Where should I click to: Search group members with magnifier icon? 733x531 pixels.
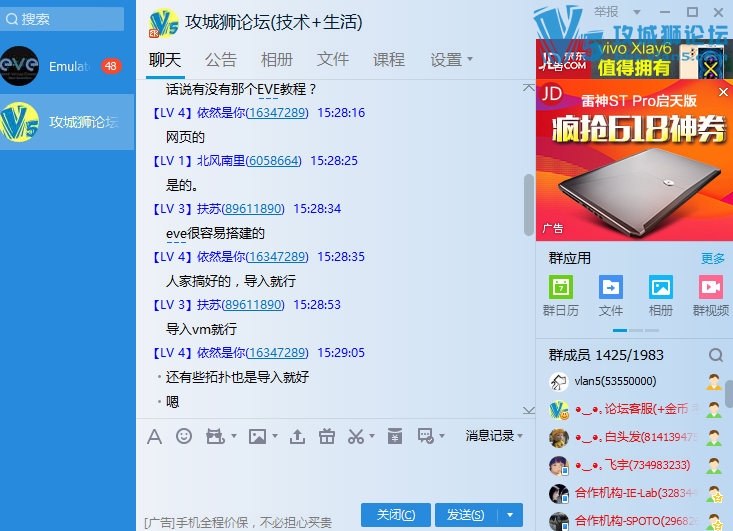715,355
